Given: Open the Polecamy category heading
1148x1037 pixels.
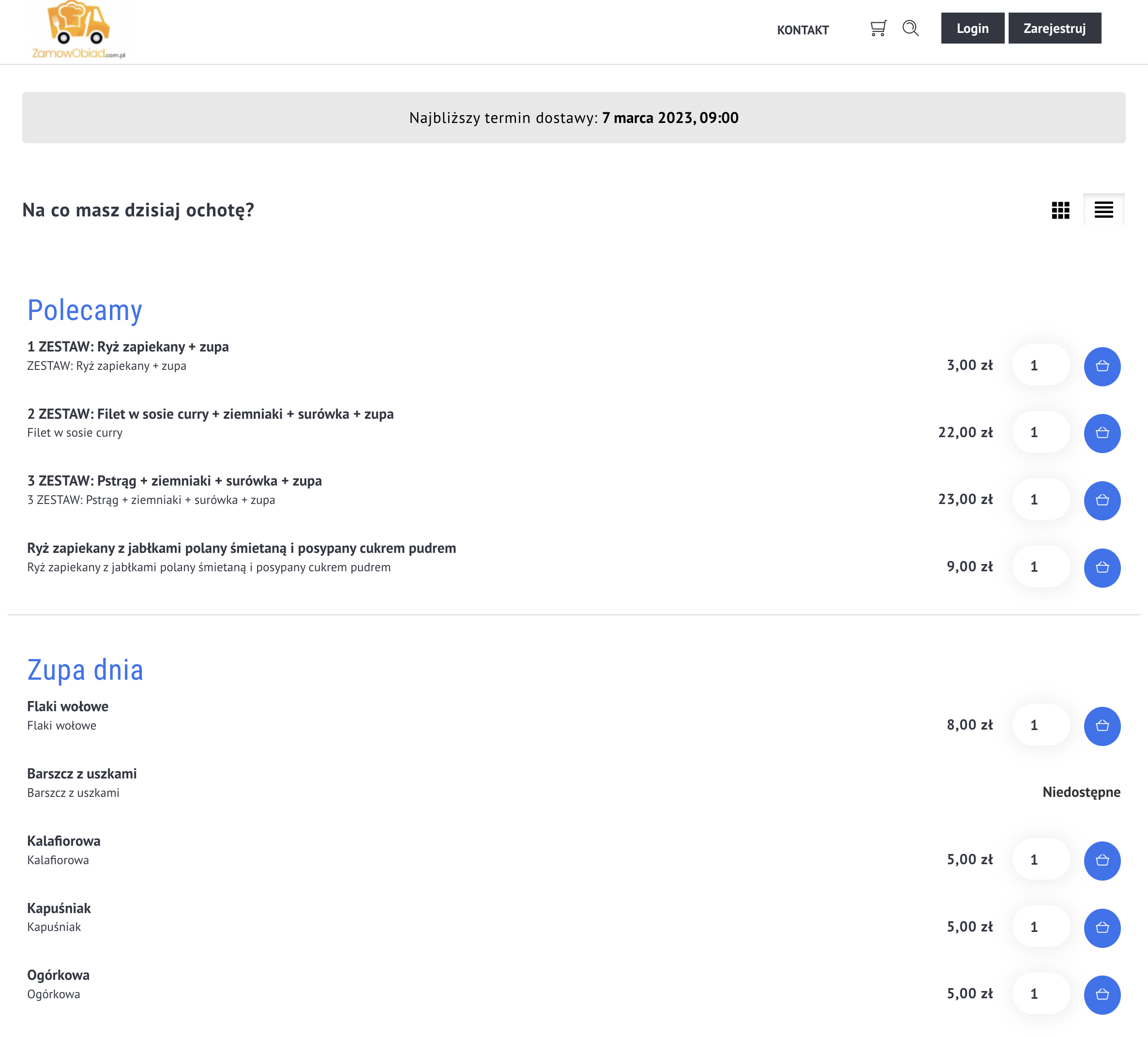Looking at the screenshot, I should coord(85,311).
